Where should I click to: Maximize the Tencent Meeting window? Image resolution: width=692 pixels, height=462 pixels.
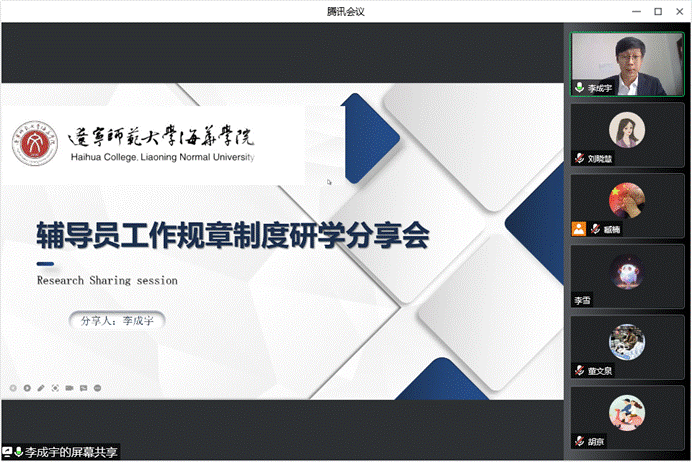pos(658,11)
